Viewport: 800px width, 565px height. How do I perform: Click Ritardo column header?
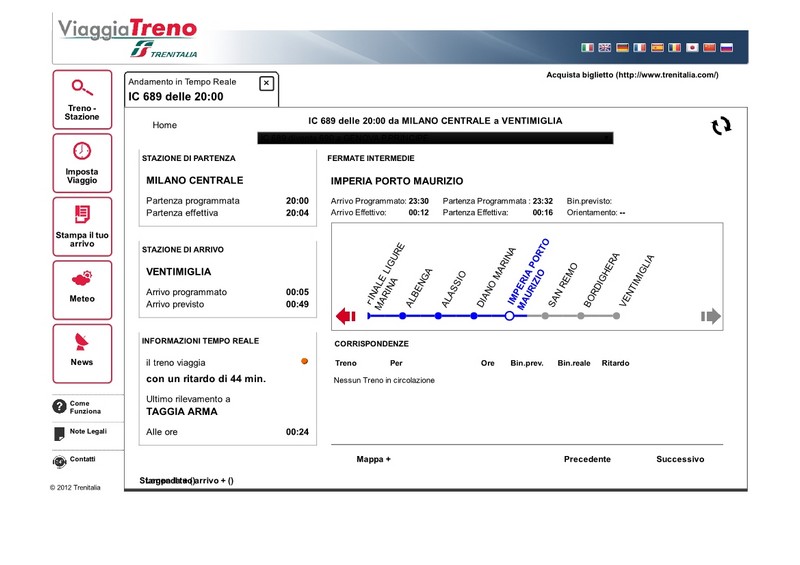click(615, 363)
